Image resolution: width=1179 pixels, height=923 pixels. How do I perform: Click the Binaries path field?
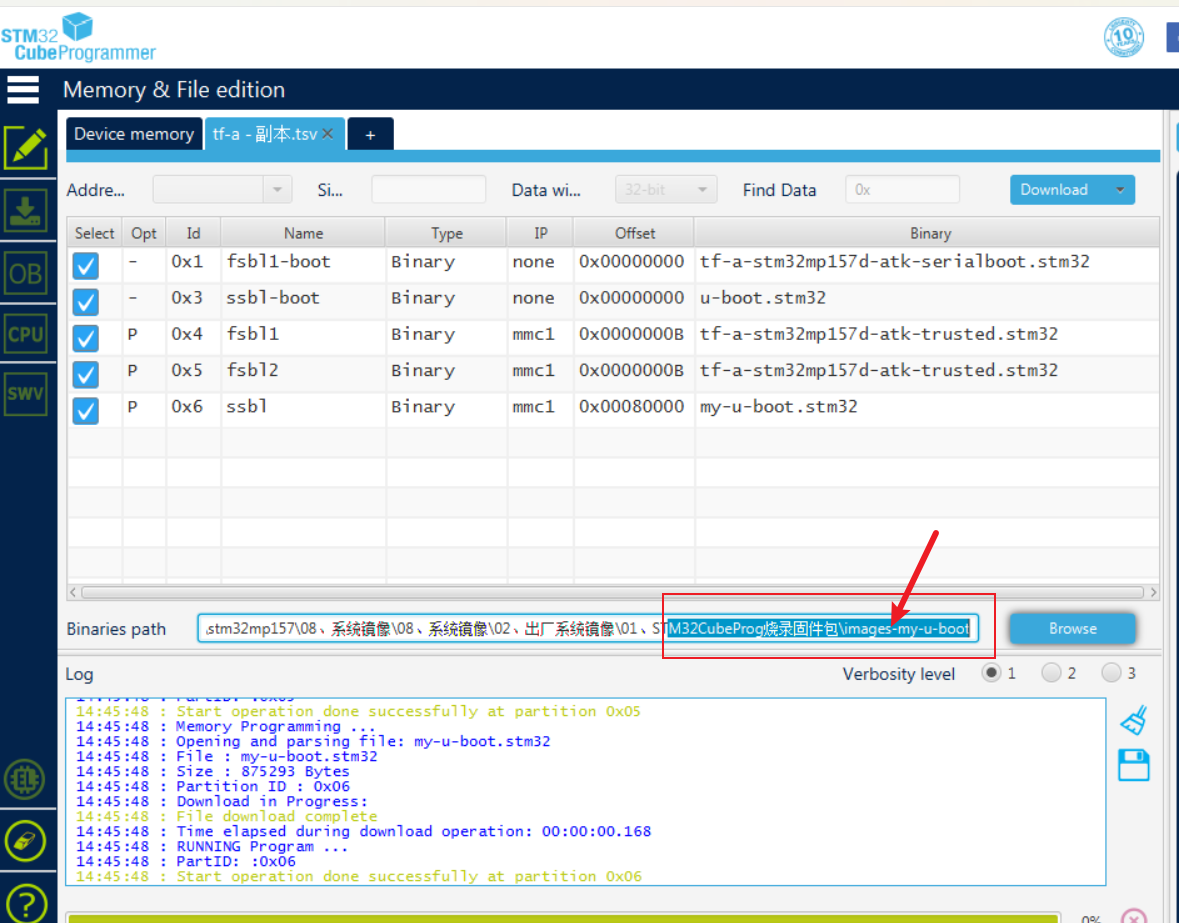click(x=588, y=628)
